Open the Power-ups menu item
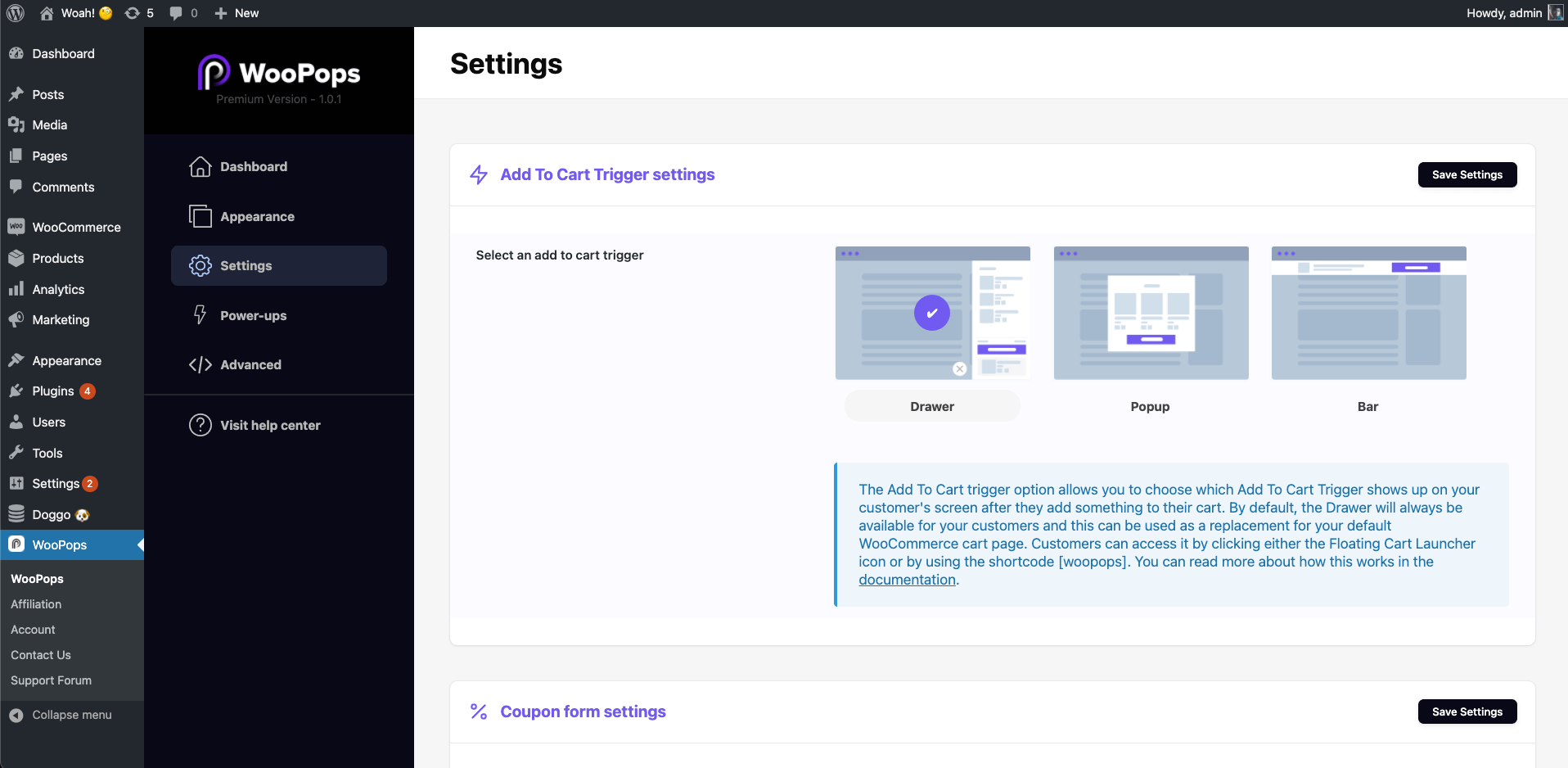 [x=279, y=315]
